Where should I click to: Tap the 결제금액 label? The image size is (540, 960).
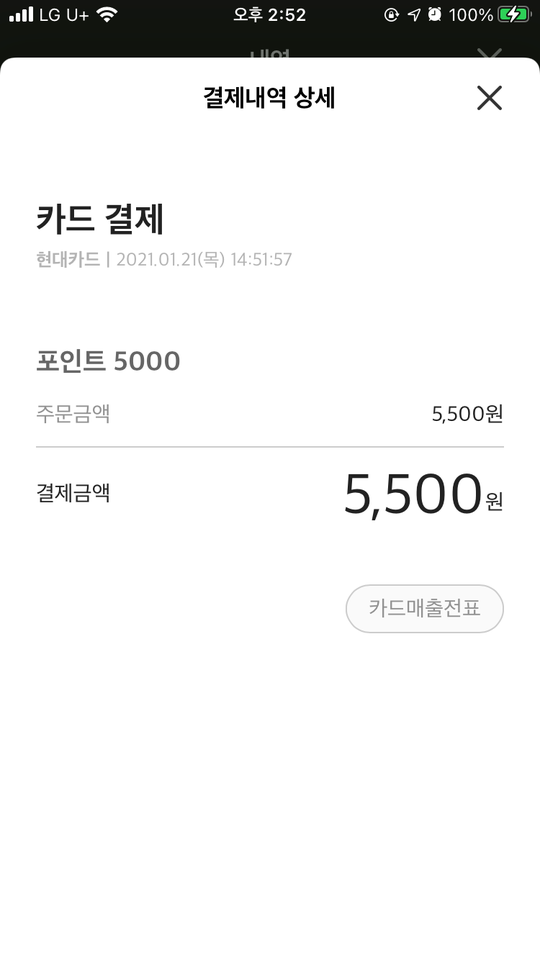pos(73,493)
